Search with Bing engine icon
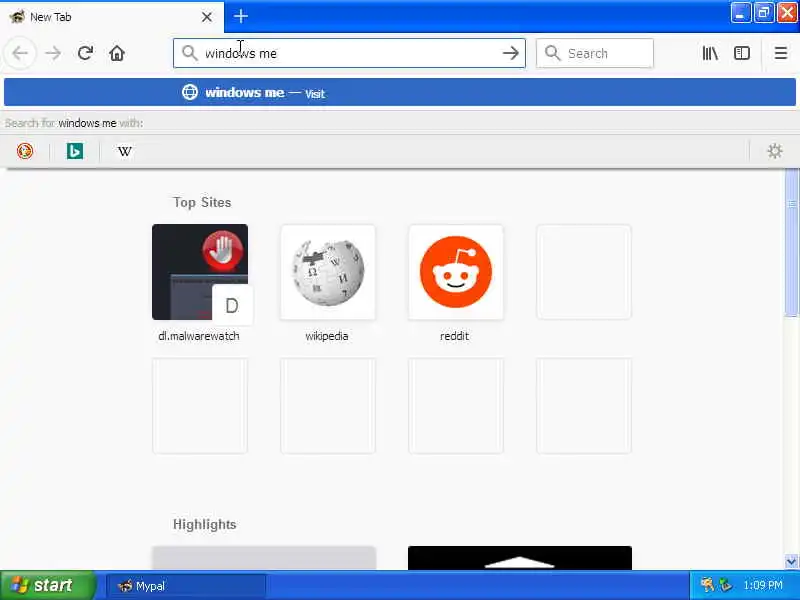 click(75, 151)
